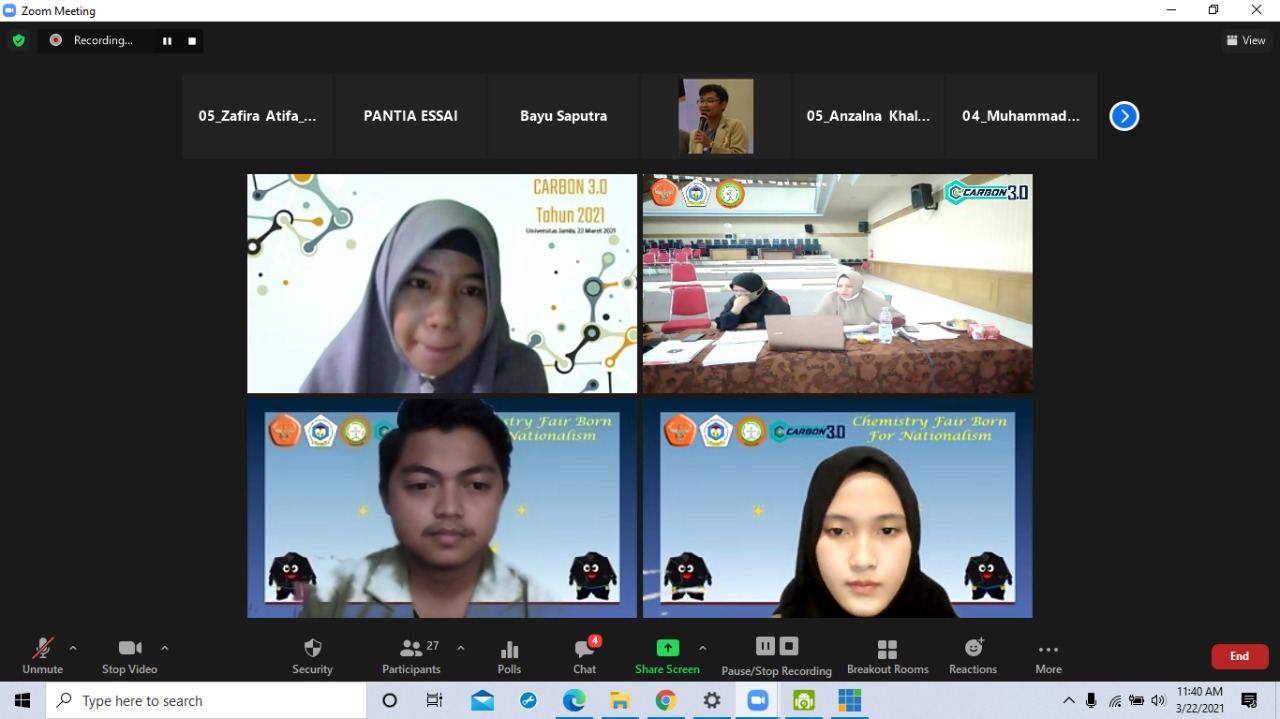This screenshot has height=719, width=1280.
Task: Open the Polls icon
Action: coord(509,656)
